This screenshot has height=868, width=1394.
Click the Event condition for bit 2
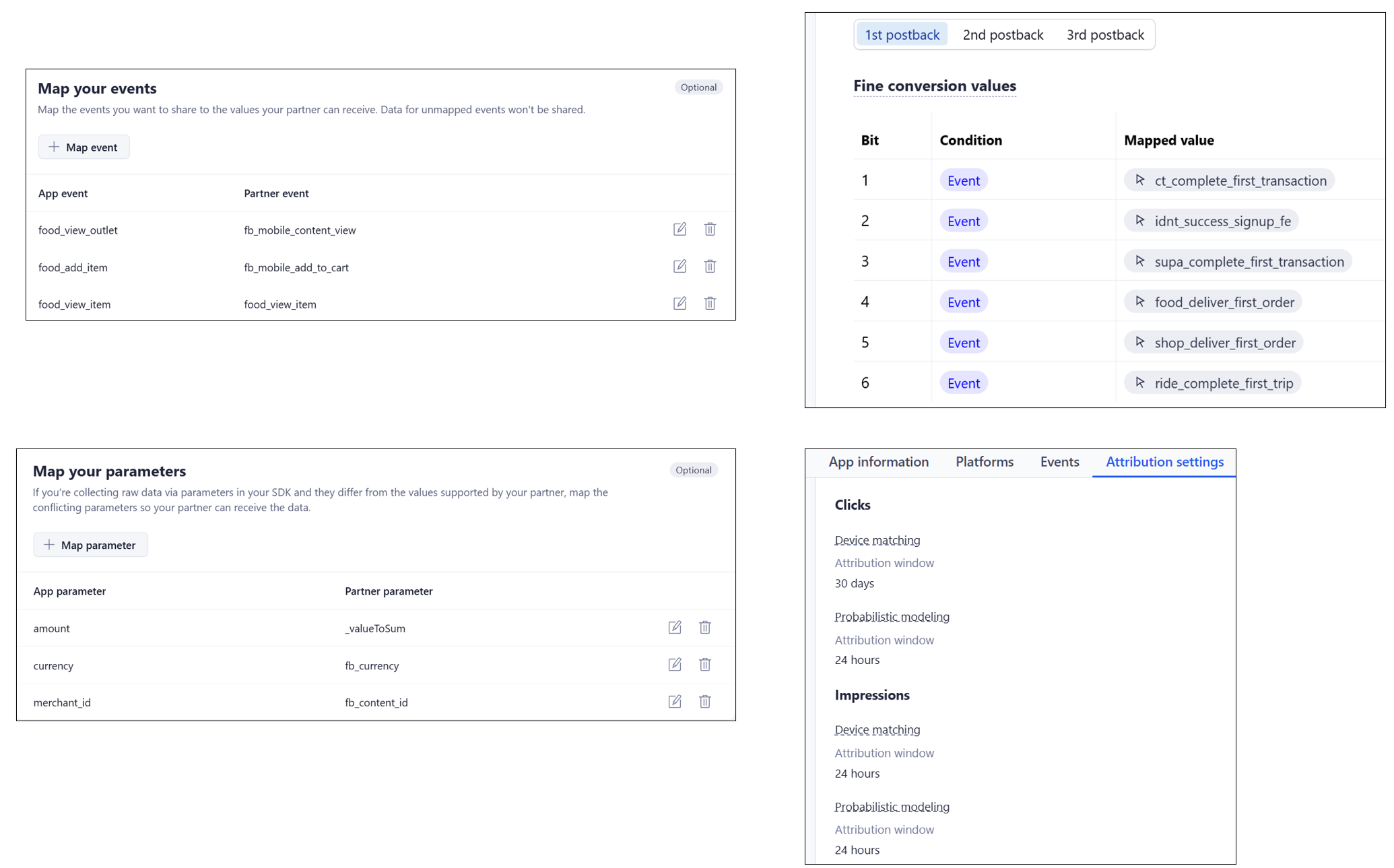click(x=963, y=221)
